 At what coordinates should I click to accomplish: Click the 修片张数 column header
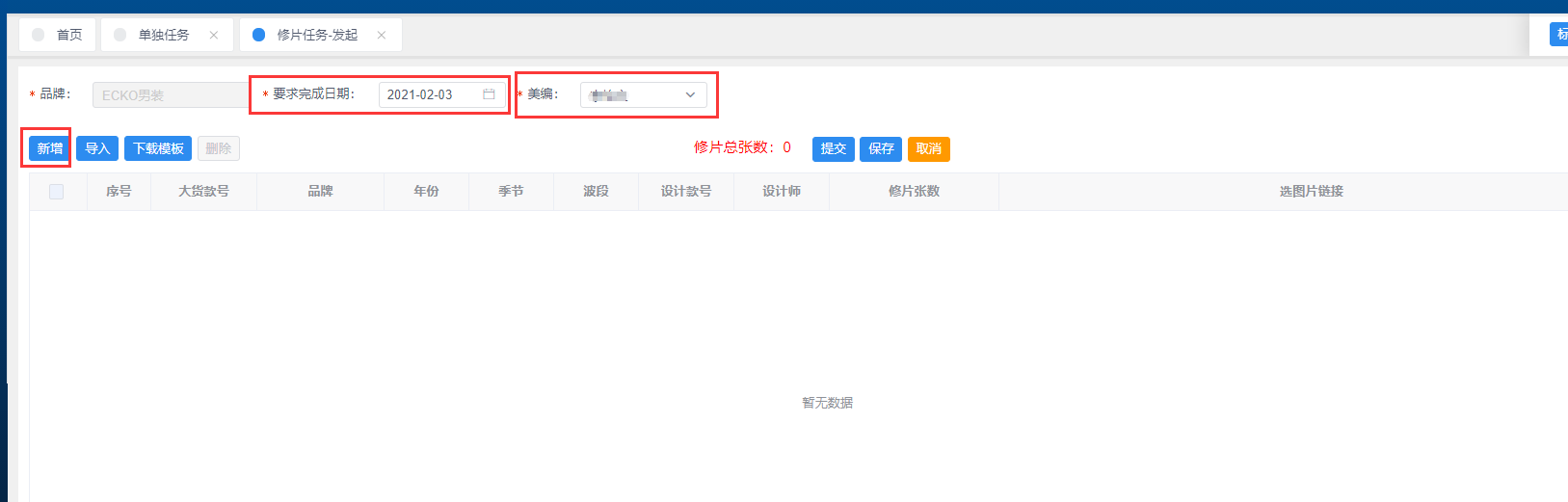point(914,192)
